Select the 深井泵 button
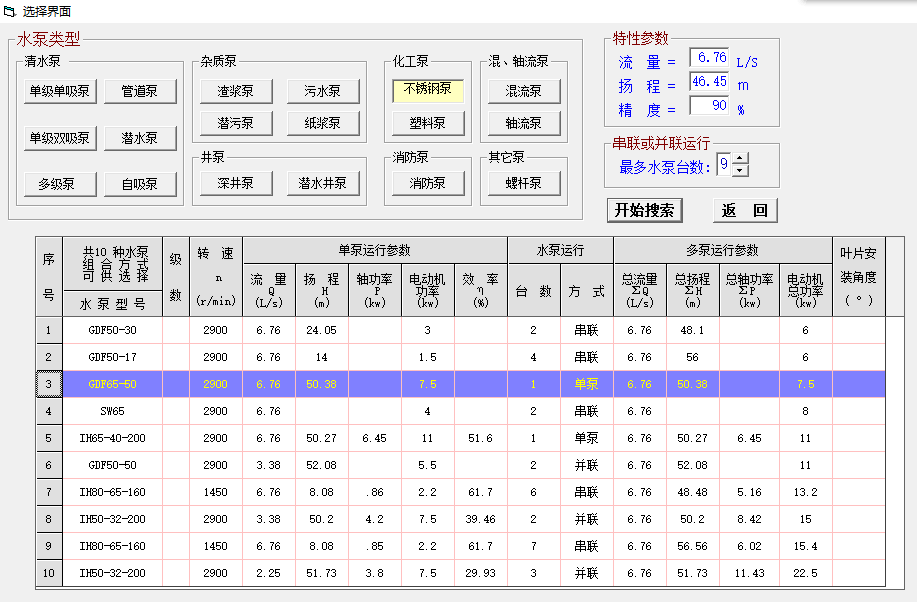The height and width of the screenshot is (602, 917). 236,183
